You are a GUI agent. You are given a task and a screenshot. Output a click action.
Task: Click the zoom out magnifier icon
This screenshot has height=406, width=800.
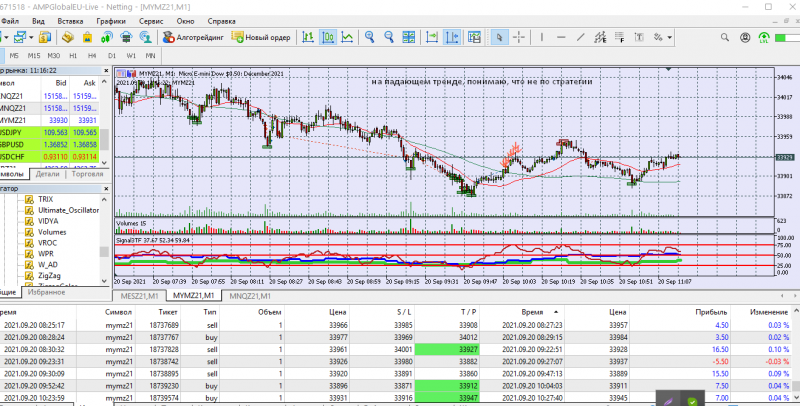tap(389, 37)
